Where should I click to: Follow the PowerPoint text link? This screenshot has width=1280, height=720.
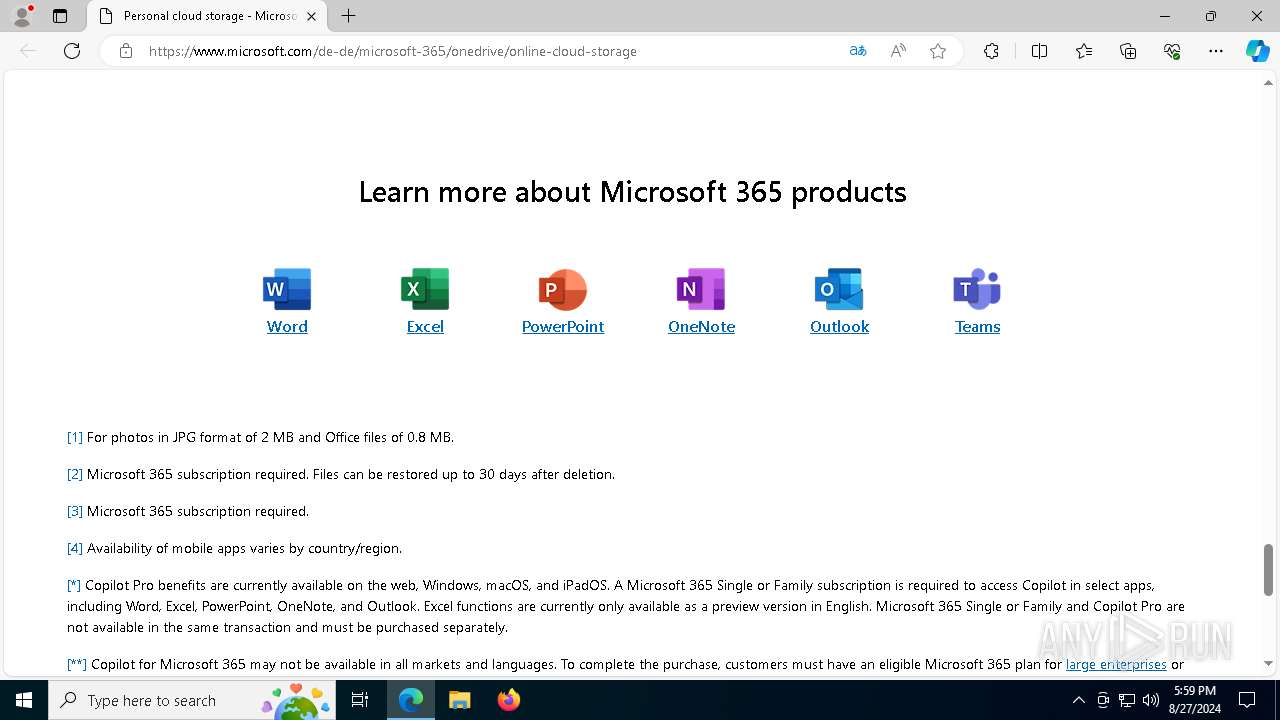pos(563,327)
